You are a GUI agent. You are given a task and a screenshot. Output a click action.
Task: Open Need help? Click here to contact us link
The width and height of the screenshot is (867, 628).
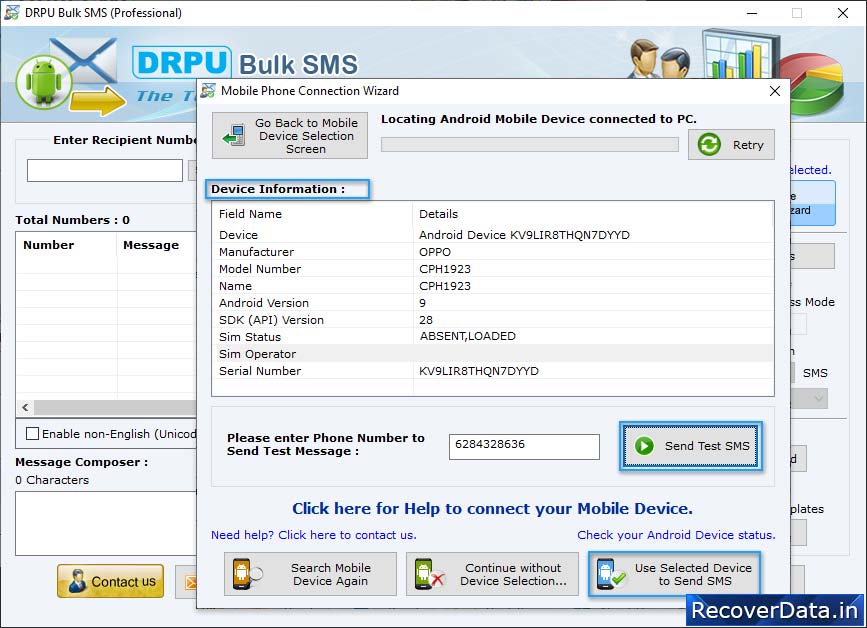pos(314,535)
